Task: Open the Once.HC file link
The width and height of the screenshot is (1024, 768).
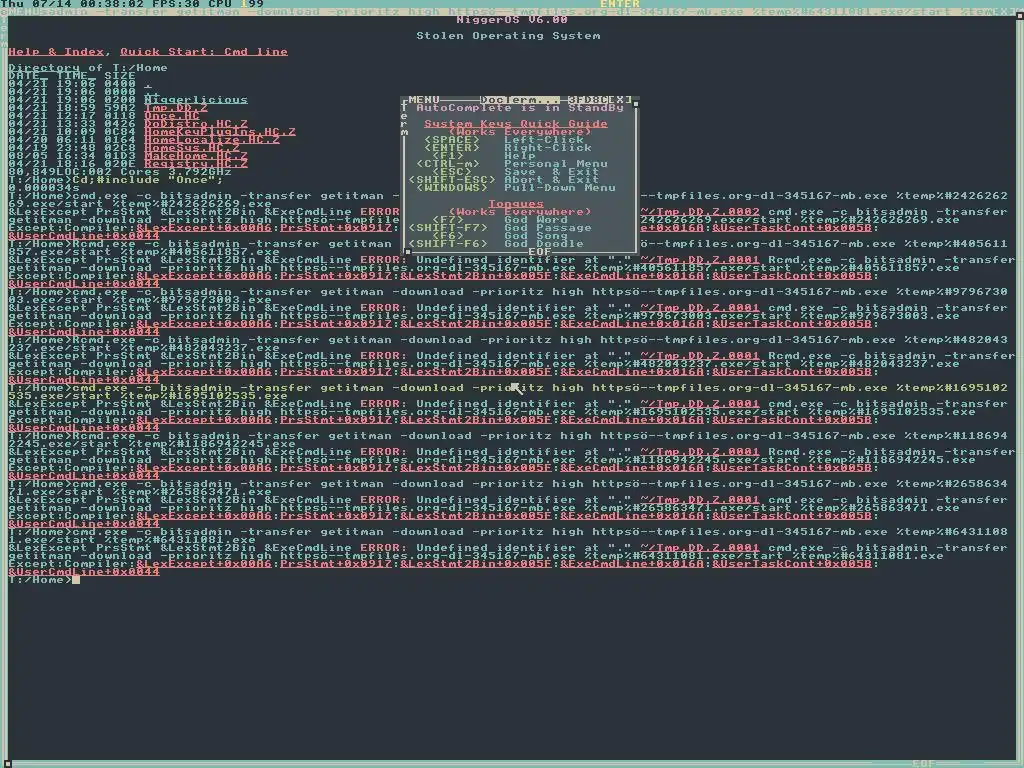Action: pyautogui.click(x=172, y=116)
